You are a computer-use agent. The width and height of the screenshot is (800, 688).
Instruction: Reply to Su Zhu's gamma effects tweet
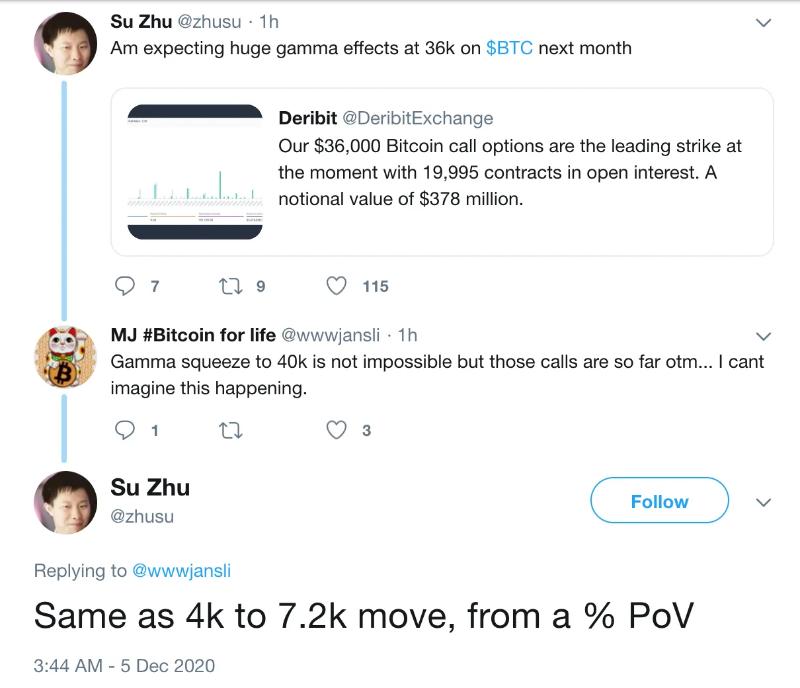pyautogui.click(x=124, y=286)
